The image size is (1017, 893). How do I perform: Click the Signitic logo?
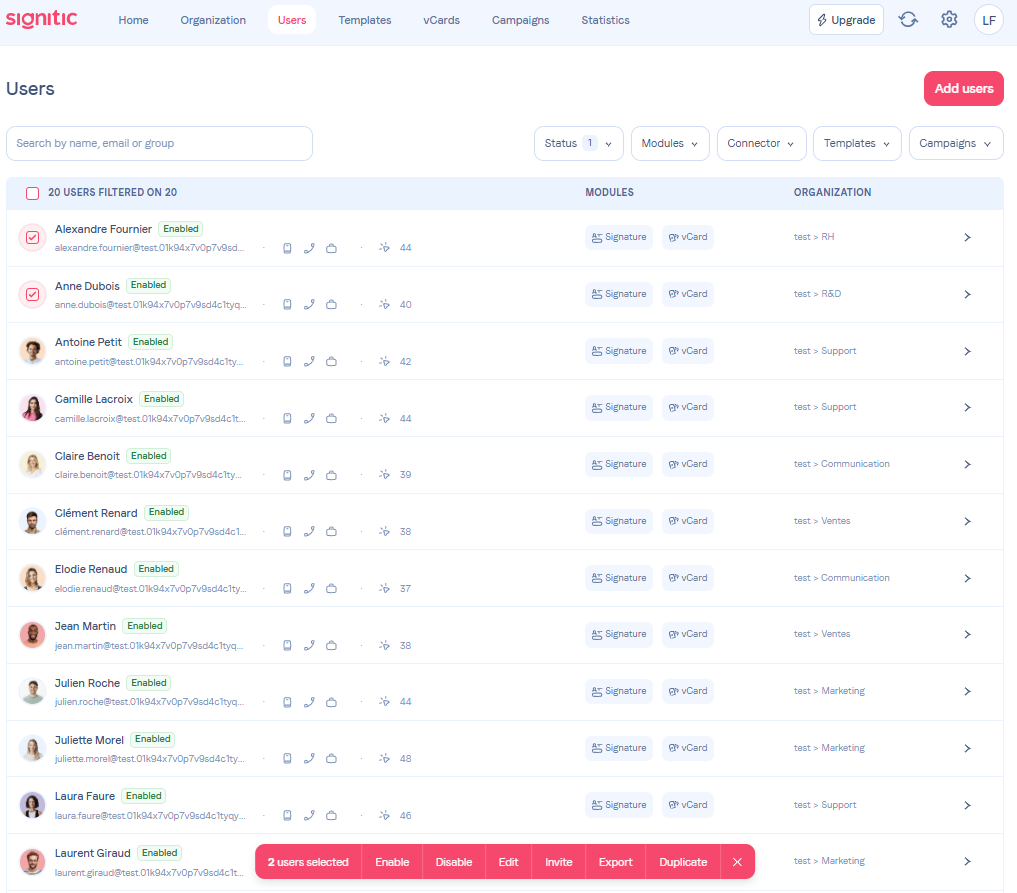click(42, 19)
